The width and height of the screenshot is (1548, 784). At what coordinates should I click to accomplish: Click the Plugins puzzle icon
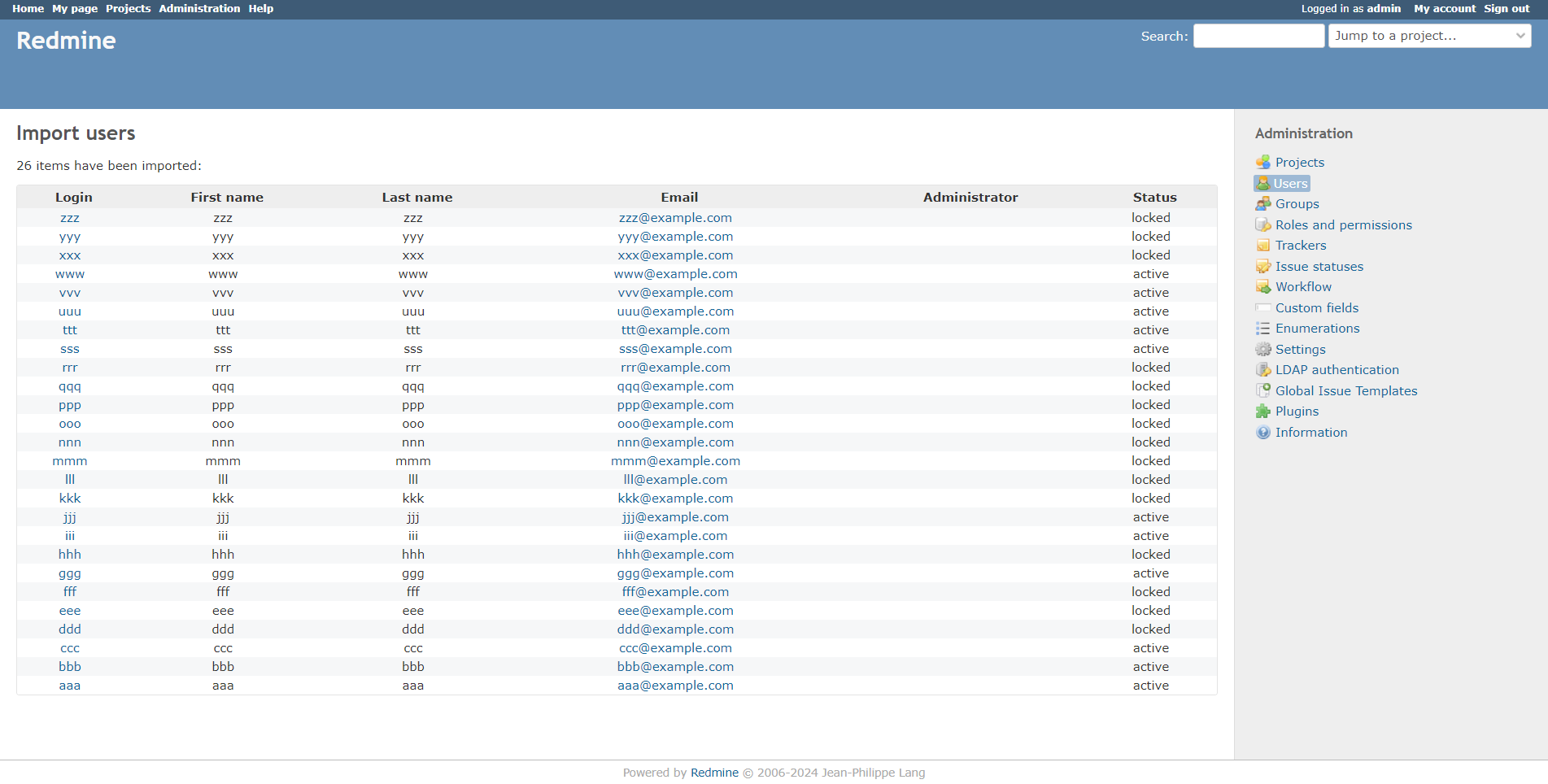1262,412
